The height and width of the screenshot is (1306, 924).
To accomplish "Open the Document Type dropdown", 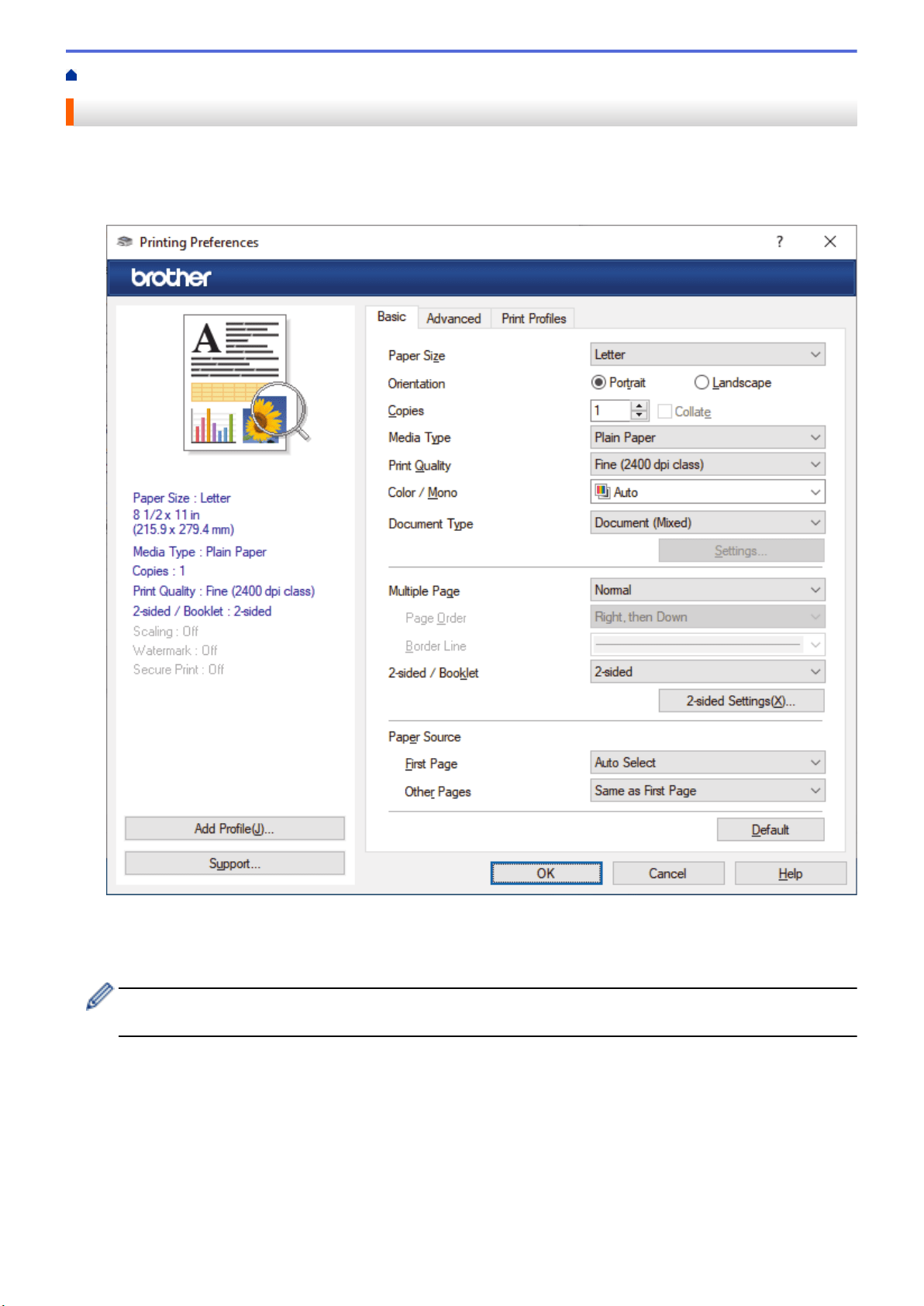I will pos(708,522).
